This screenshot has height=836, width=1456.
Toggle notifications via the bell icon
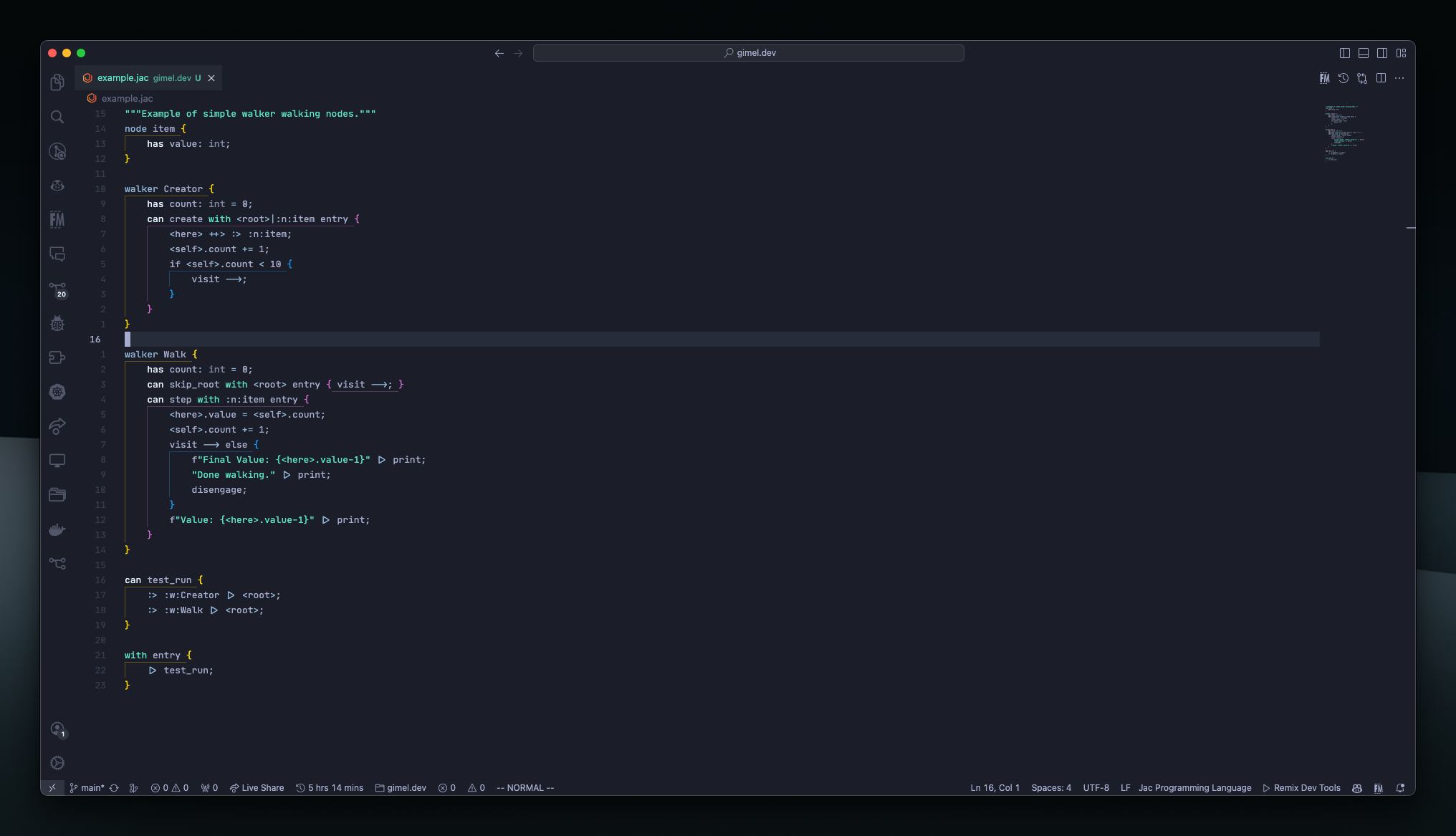(1401, 787)
